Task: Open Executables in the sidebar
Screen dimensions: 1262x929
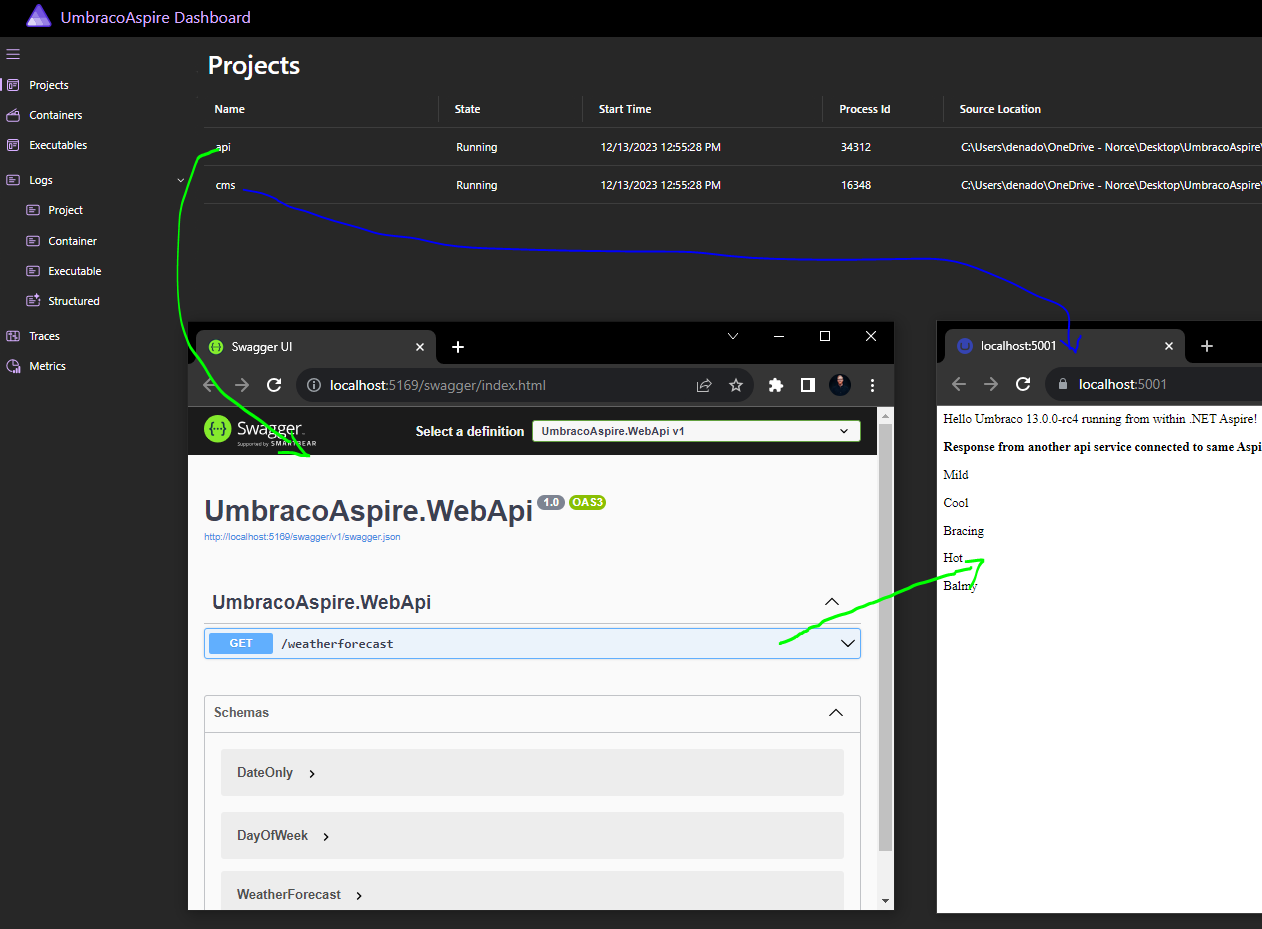Action: (58, 145)
